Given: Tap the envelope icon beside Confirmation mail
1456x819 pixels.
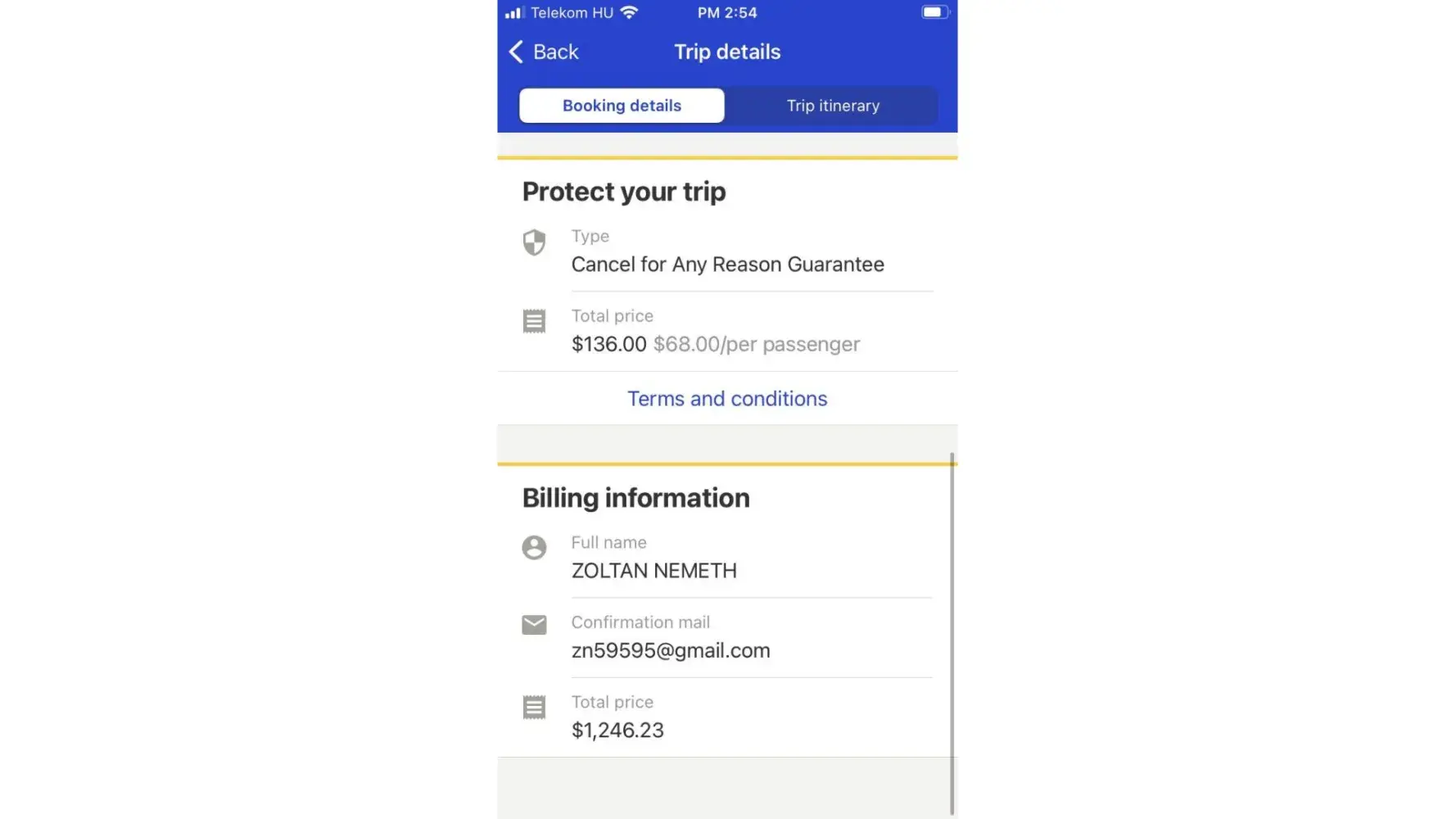Looking at the screenshot, I should pos(534,625).
